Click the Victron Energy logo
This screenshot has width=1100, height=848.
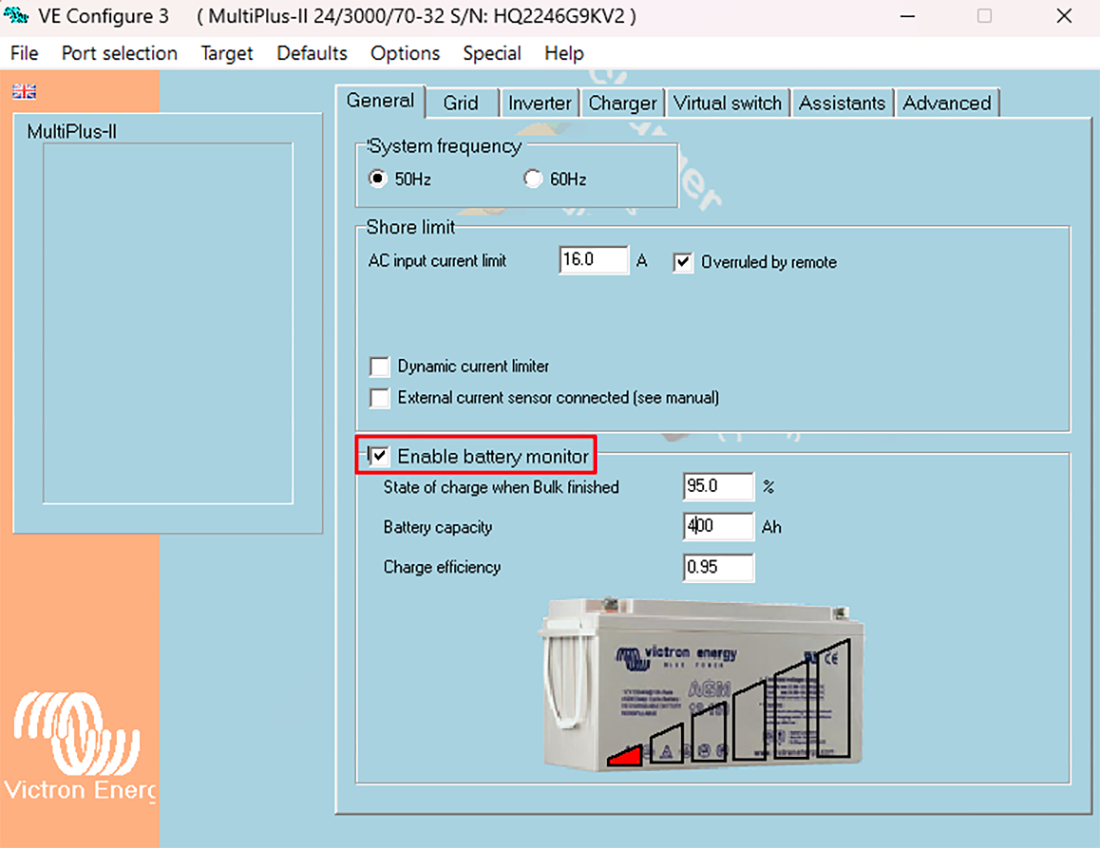pyautogui.click(x=80, y=745)
